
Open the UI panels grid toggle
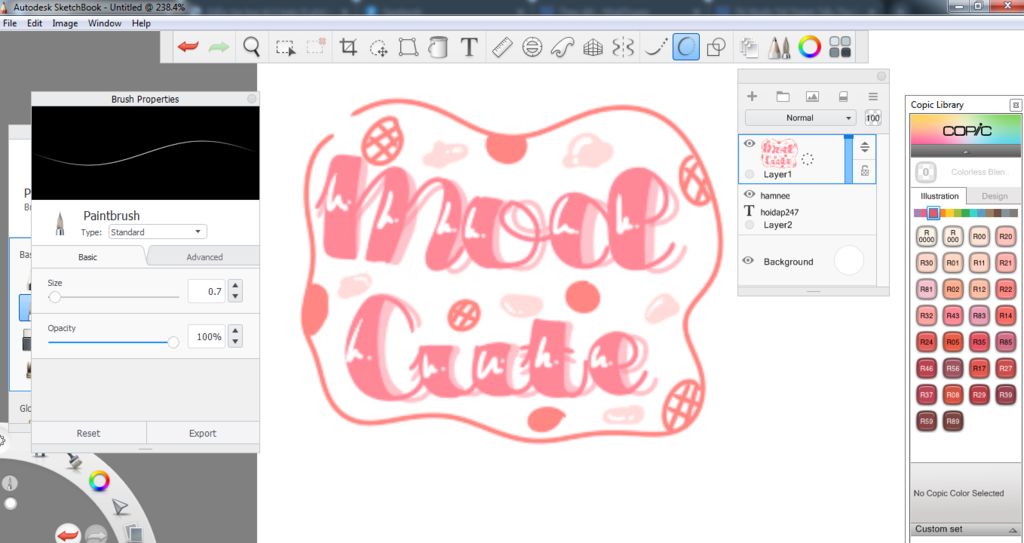(840, 47)
